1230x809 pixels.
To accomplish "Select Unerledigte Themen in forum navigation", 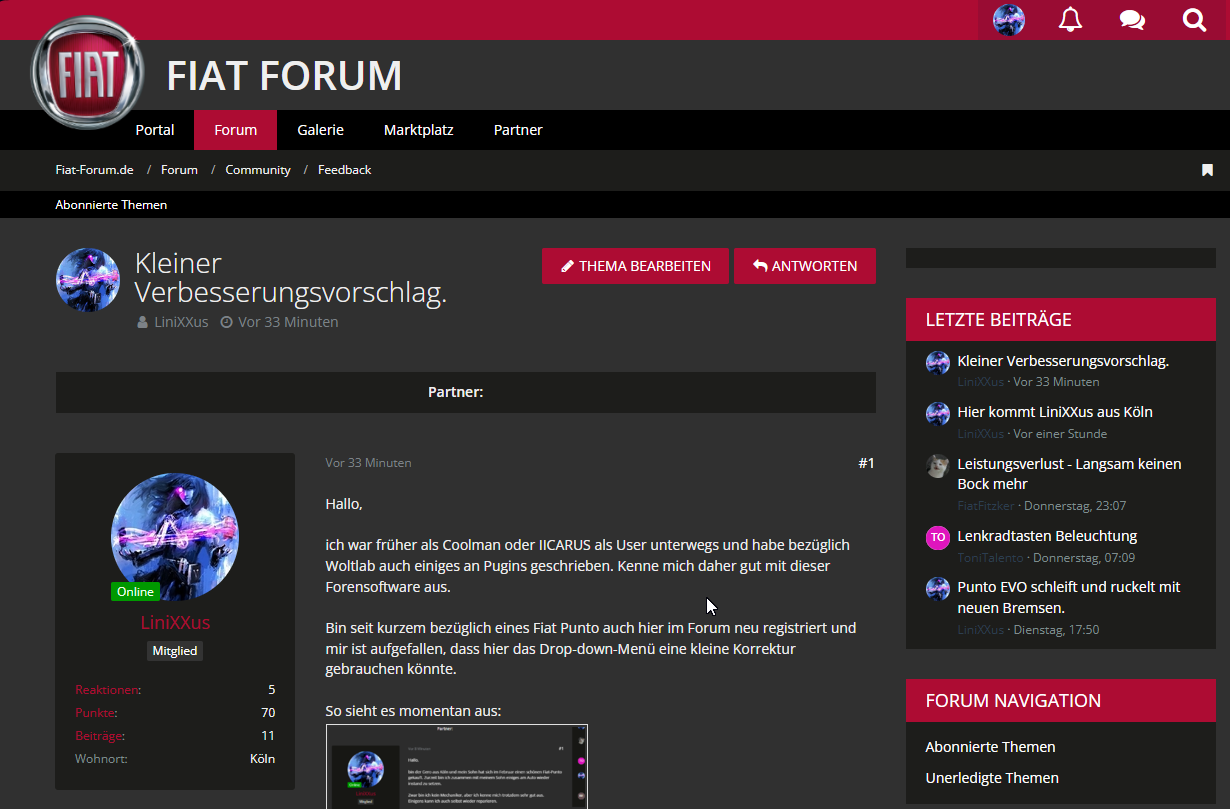I will [x=991, y=778].
